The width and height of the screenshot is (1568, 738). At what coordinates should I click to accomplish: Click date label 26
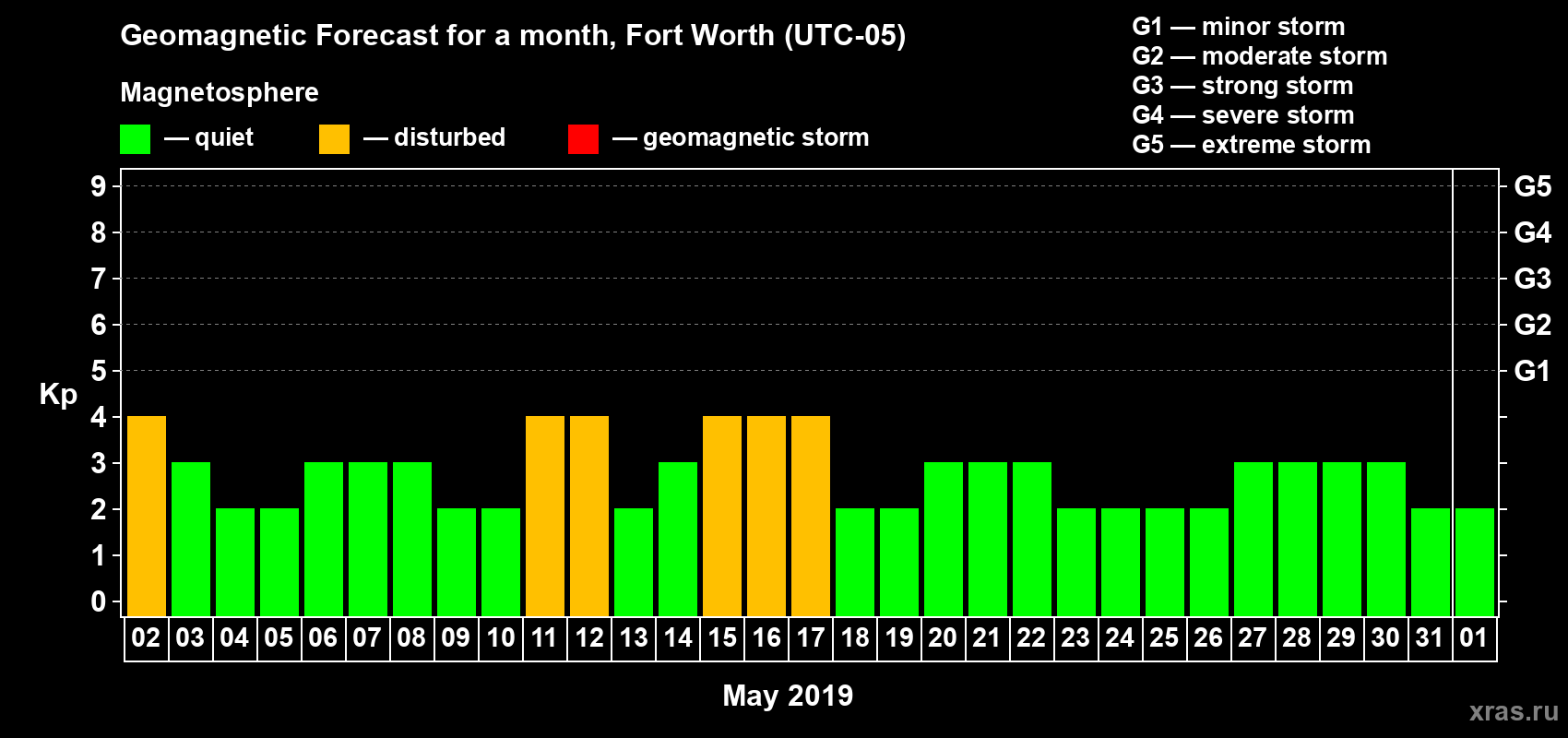click(x=1208, y=638)
